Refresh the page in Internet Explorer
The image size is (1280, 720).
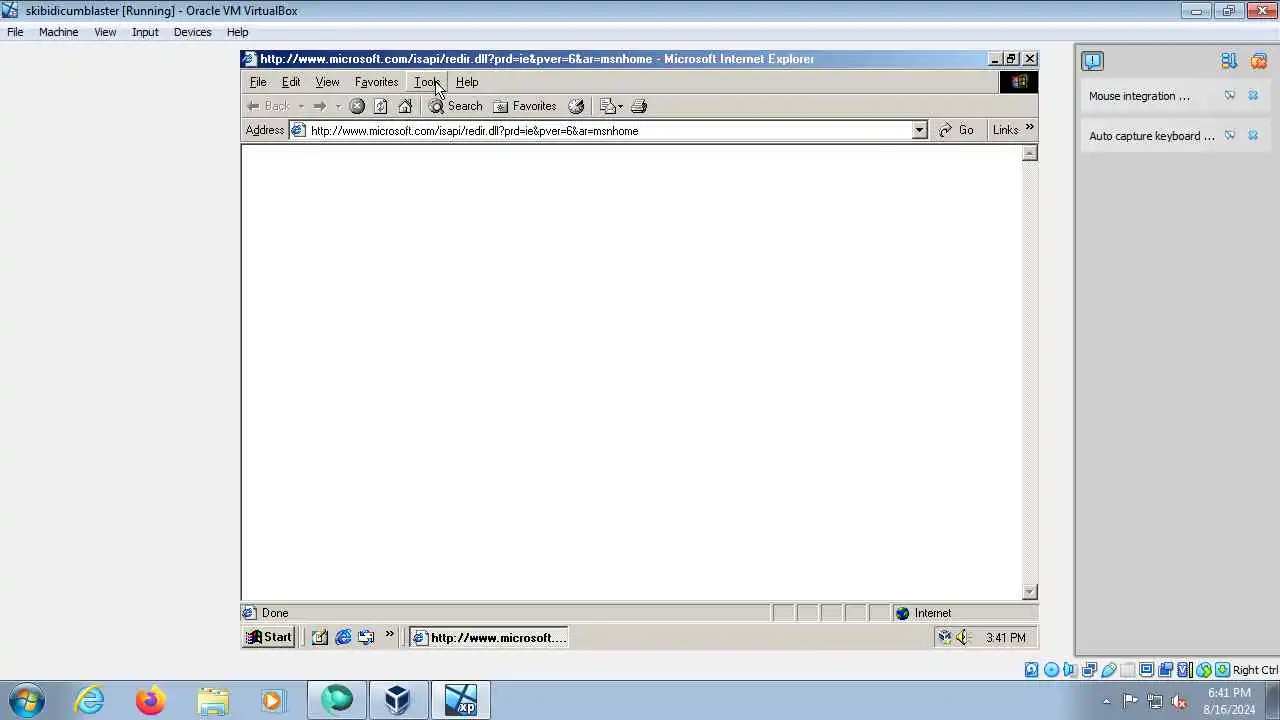(x=381, y=106)
